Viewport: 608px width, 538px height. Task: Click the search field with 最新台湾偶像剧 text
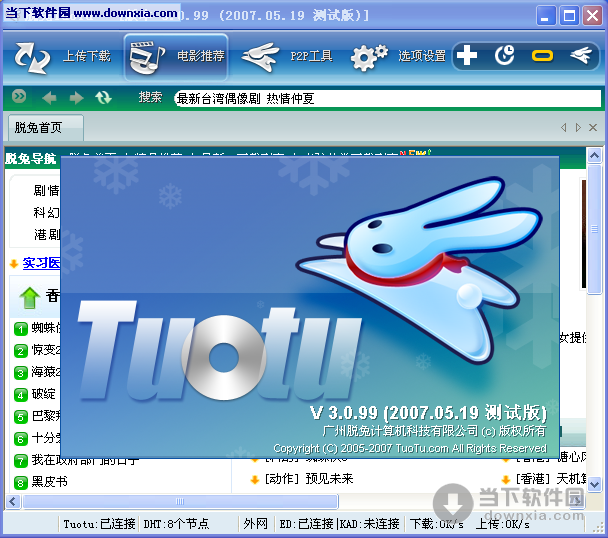[x=387, y=98]
